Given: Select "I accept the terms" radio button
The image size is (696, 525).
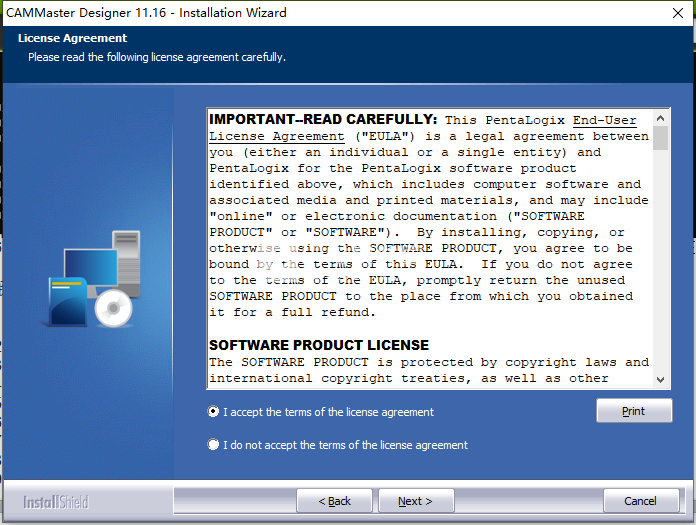Looking at the screenshot, I should point(213,412).
